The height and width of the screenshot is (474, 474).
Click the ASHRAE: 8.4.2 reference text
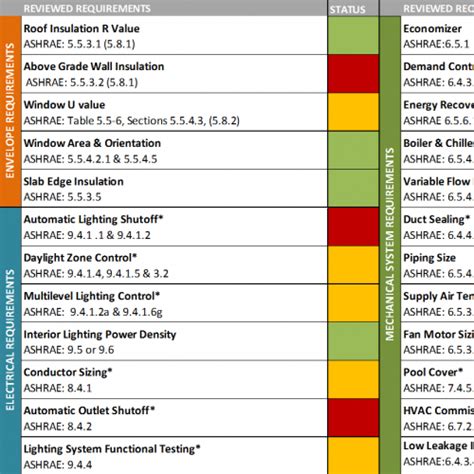(x=58, y=426)
